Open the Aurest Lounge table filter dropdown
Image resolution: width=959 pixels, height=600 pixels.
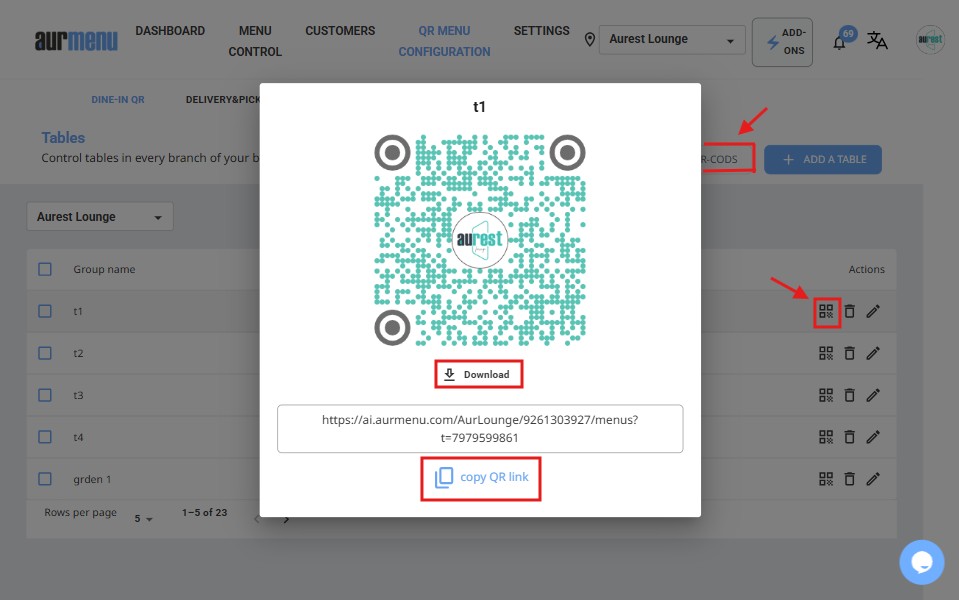99,217
